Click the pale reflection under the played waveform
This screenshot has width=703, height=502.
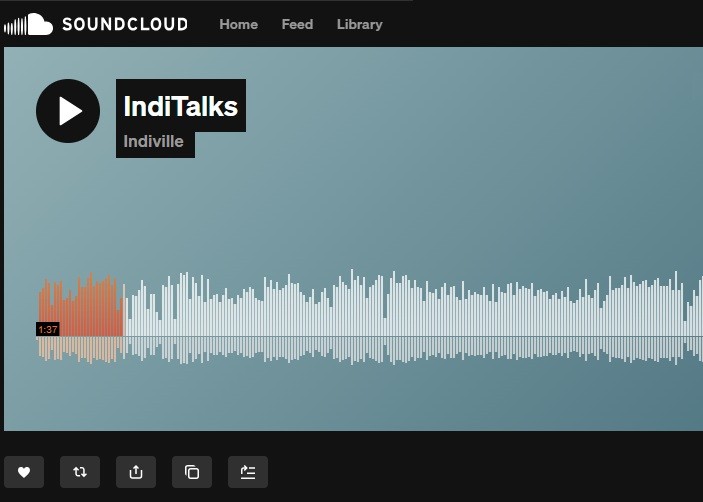[81, 349]
